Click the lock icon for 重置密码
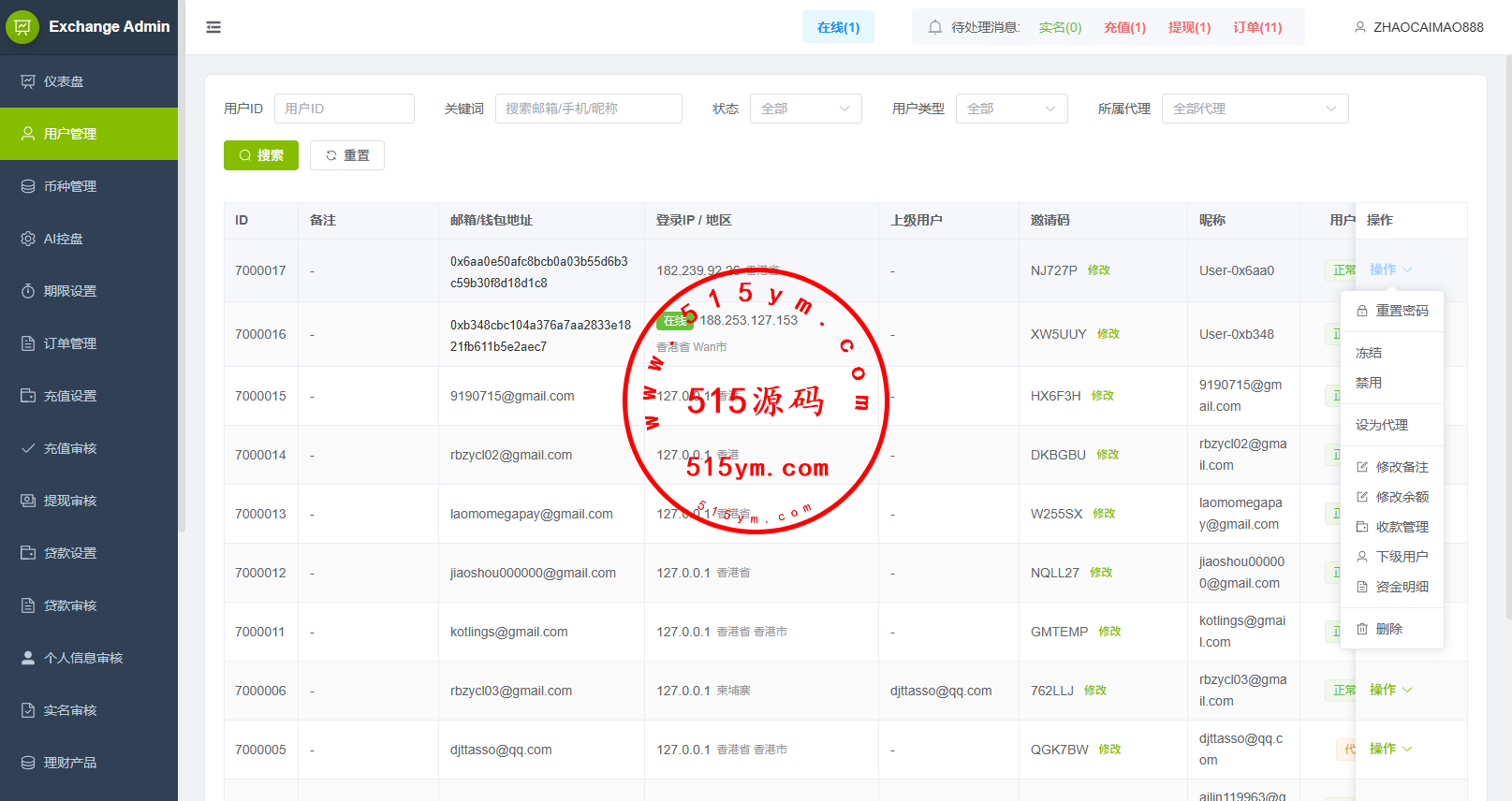The height and width of the screenshot is (801, 1512). [1362, 311]
